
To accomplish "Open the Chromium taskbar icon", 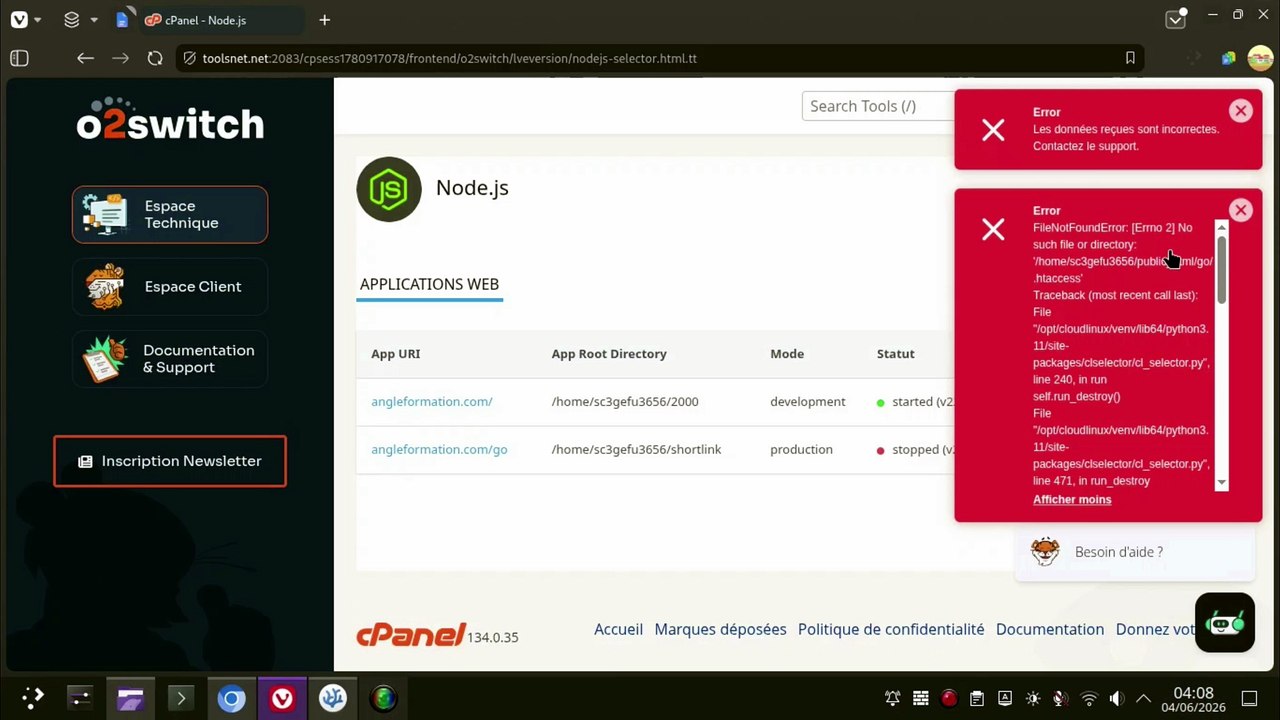I will (x=231, y=698).
